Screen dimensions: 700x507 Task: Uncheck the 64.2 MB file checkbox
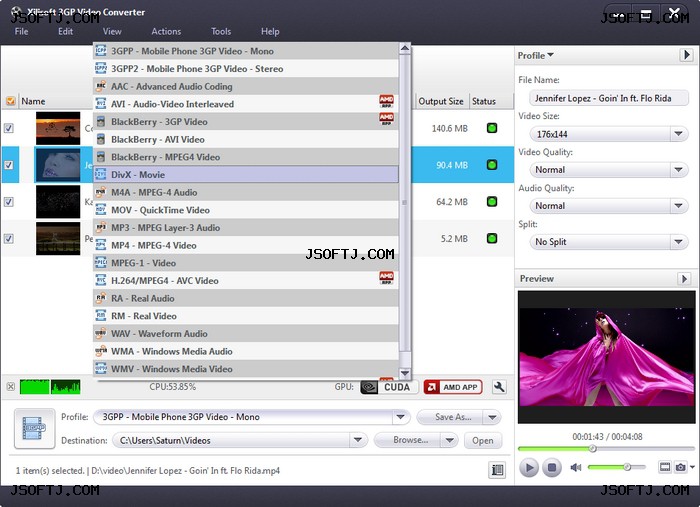(8, 202)
